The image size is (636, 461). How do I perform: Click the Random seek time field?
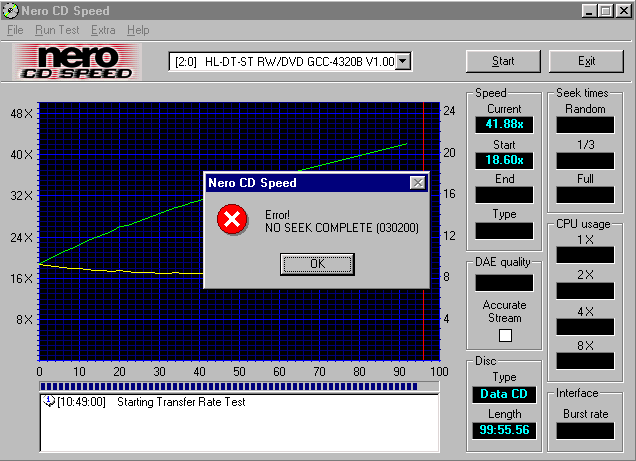(x=585, y=124)
